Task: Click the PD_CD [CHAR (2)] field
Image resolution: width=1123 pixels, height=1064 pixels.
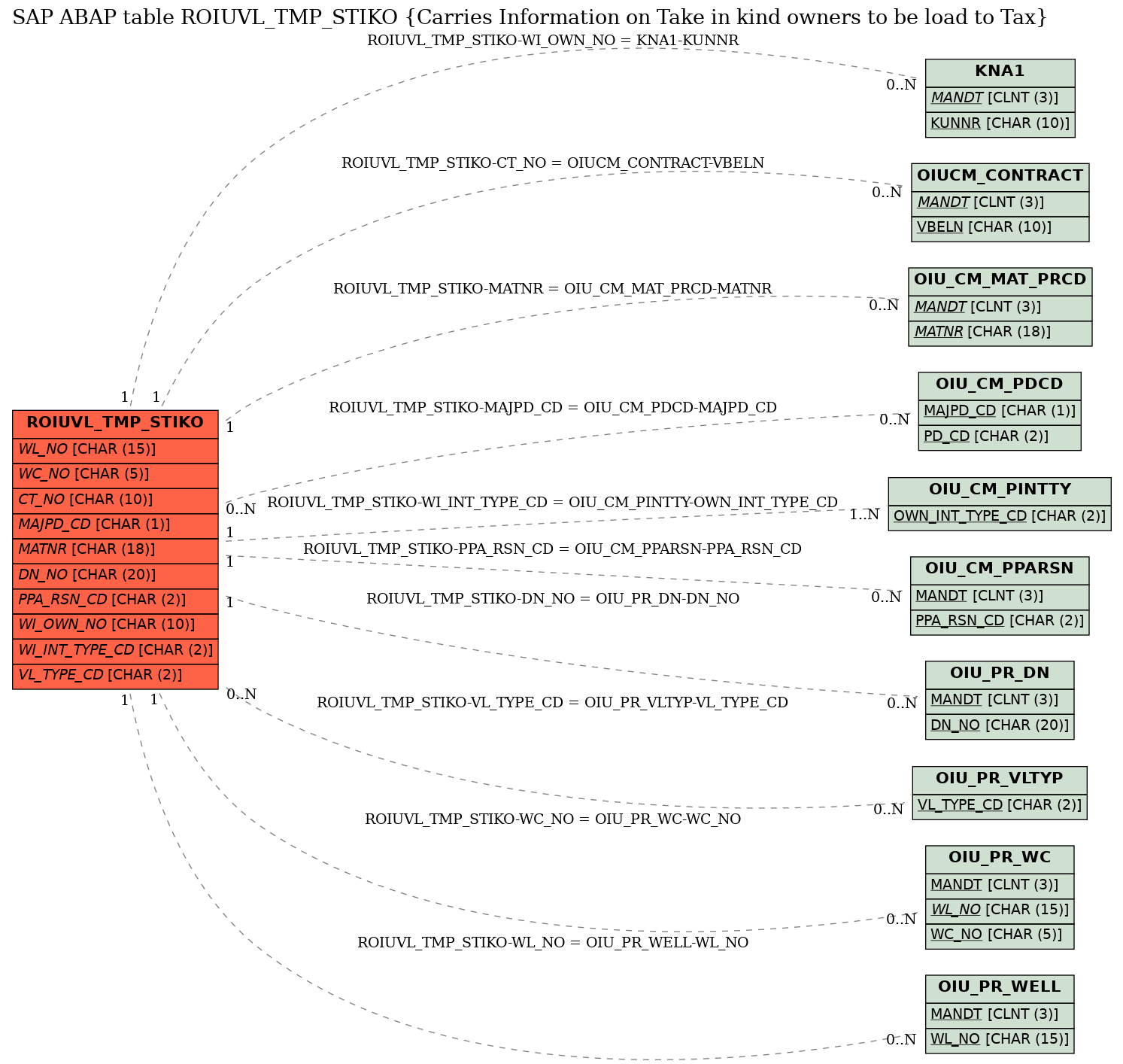Action: click(1000, 436)
